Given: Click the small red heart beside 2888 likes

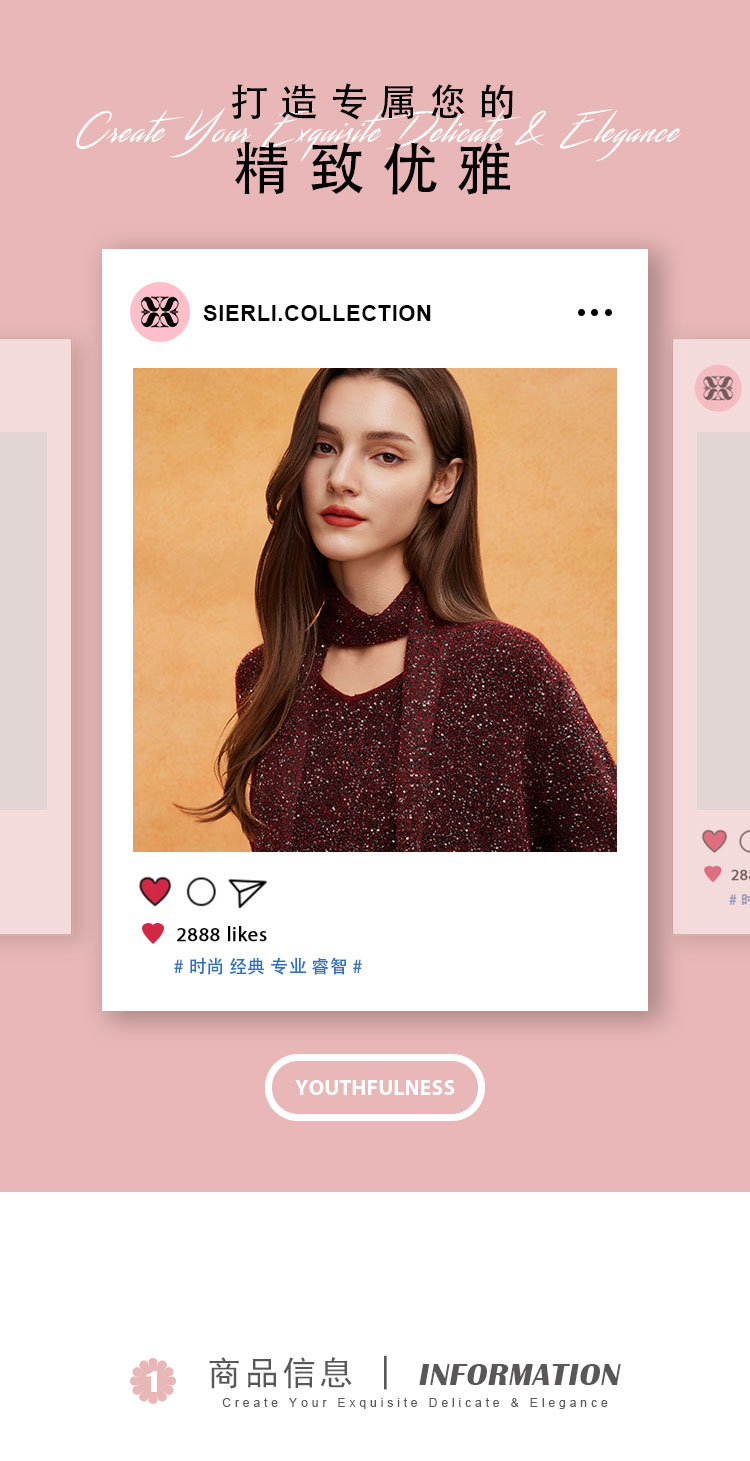Looking at the screenshot, I should [153, 933].
